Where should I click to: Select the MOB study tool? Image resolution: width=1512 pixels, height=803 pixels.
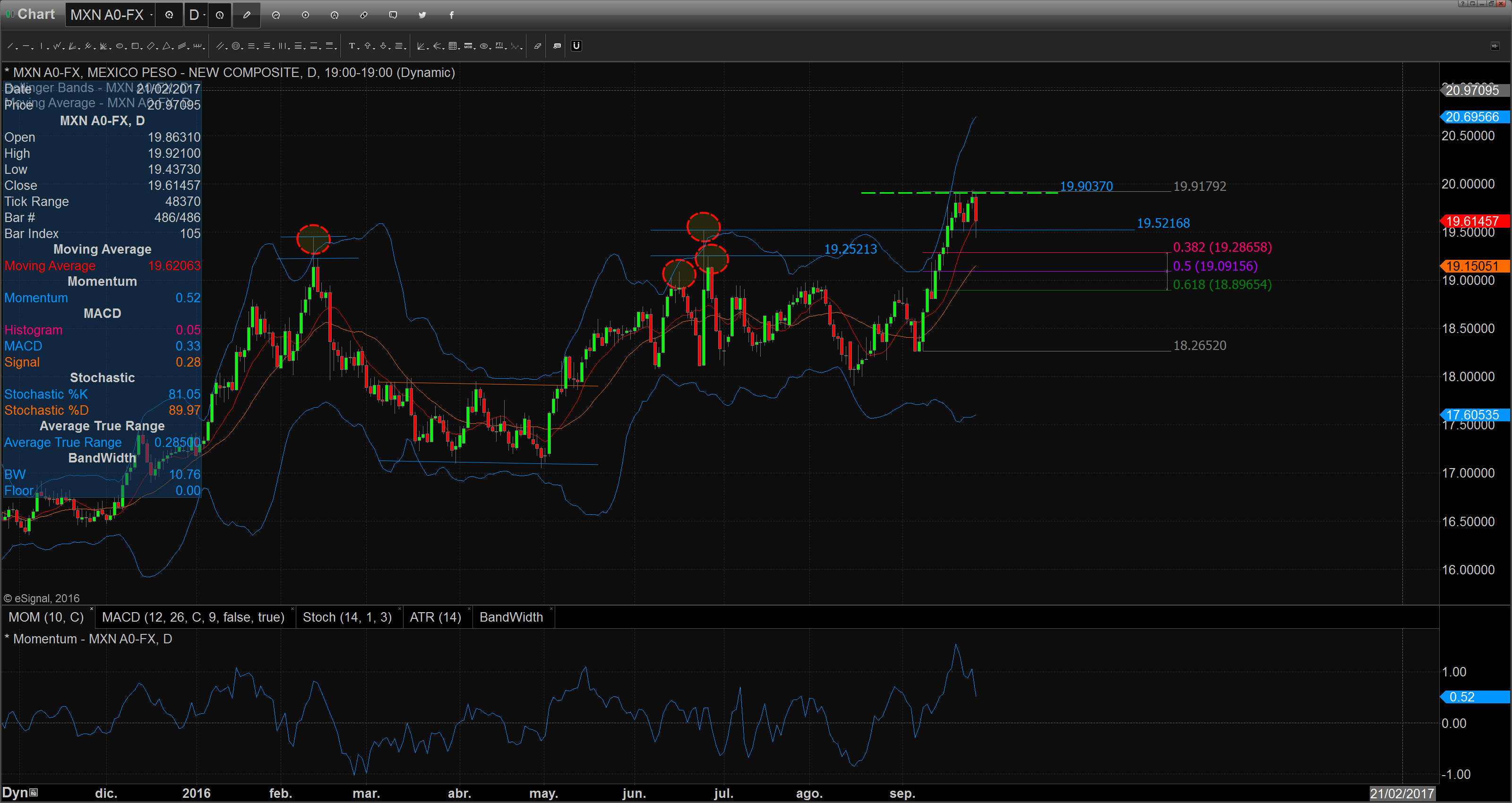point(468,46)
